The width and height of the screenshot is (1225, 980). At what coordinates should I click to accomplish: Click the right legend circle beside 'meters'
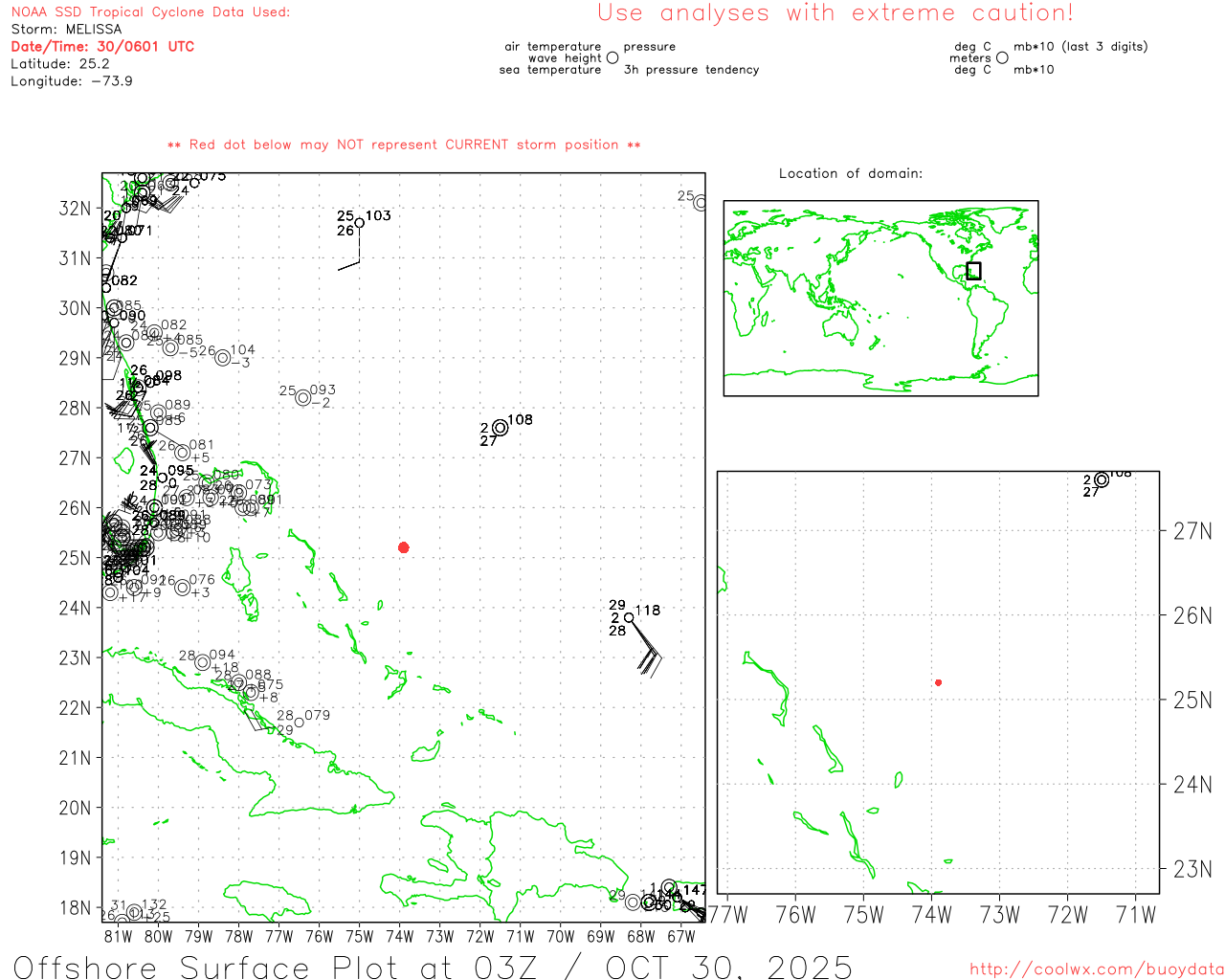coord(1002,57)
